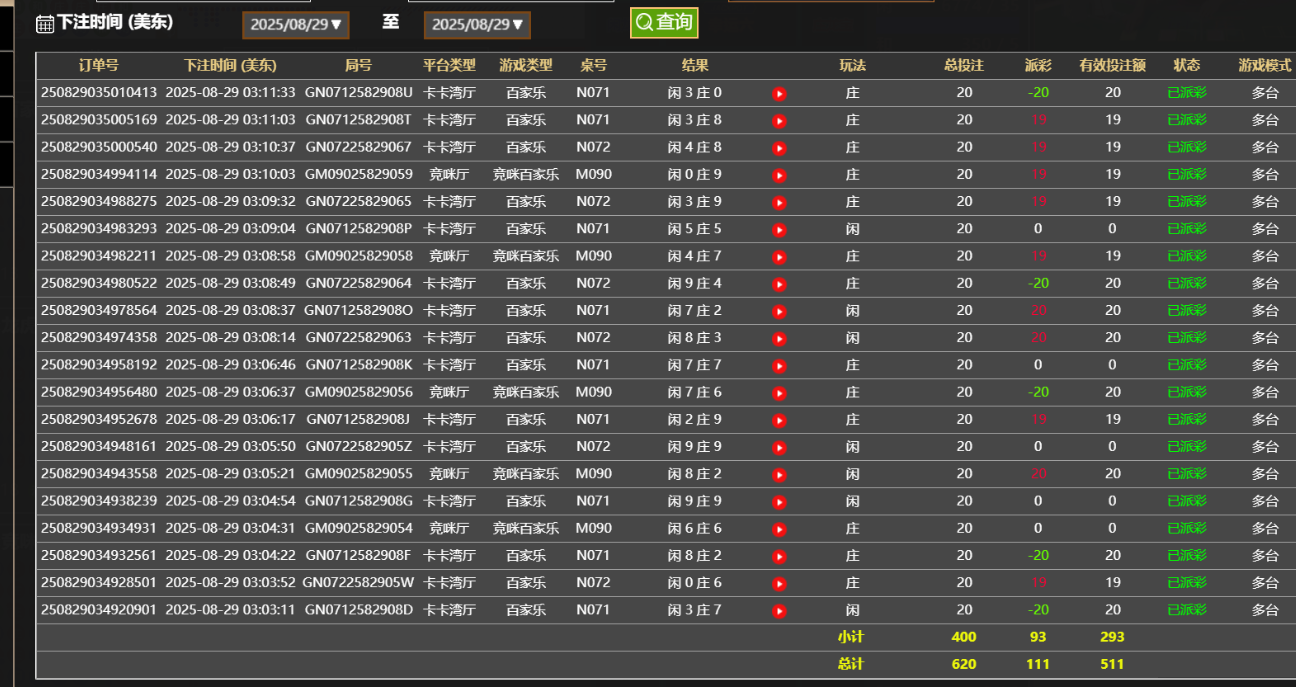This screenshot has width=1296, height=687.
Task: Play replay for order 250829035010413
Action: coord(779,92)
